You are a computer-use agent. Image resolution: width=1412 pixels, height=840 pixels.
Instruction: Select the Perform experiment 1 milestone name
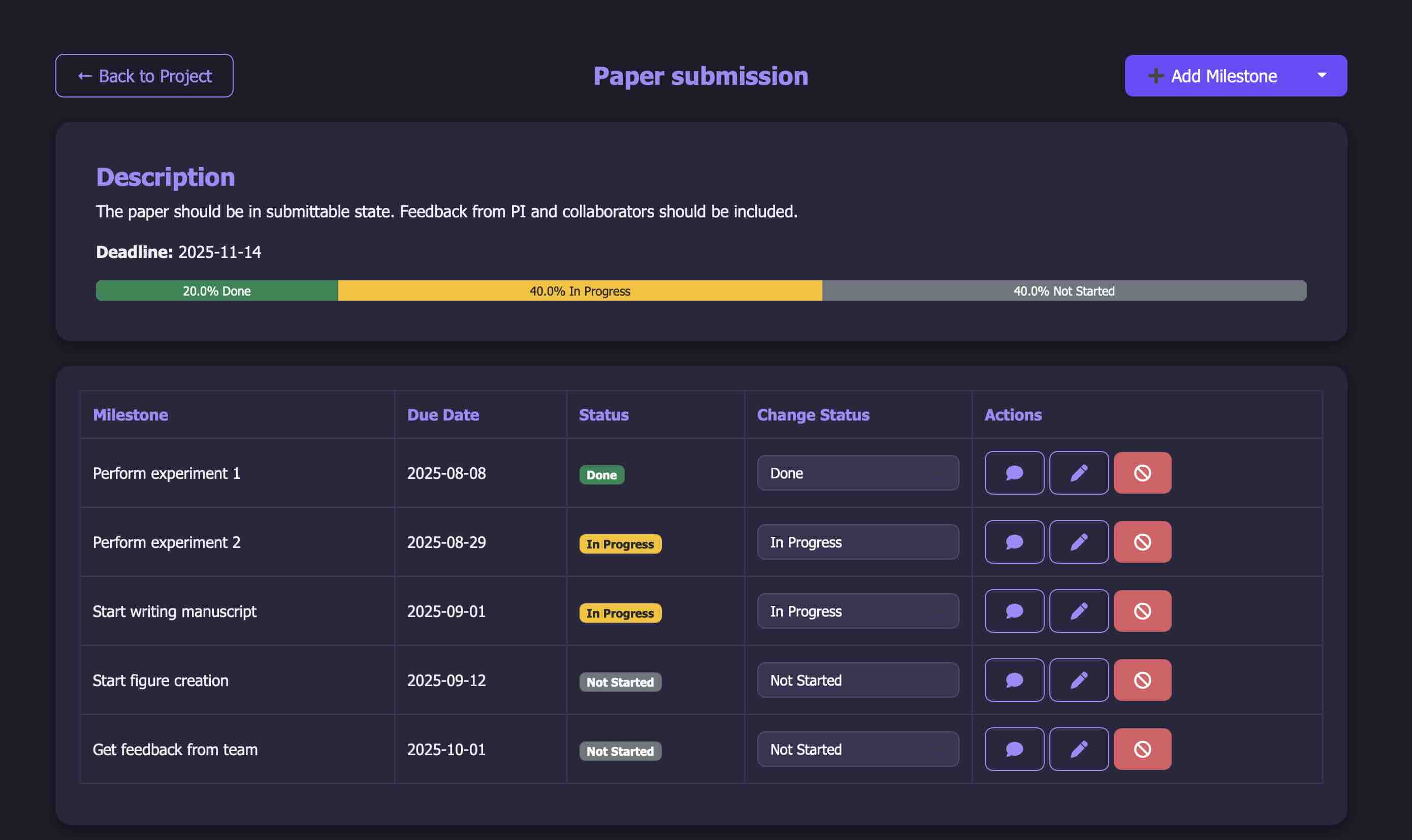click(x=167, y=473)
